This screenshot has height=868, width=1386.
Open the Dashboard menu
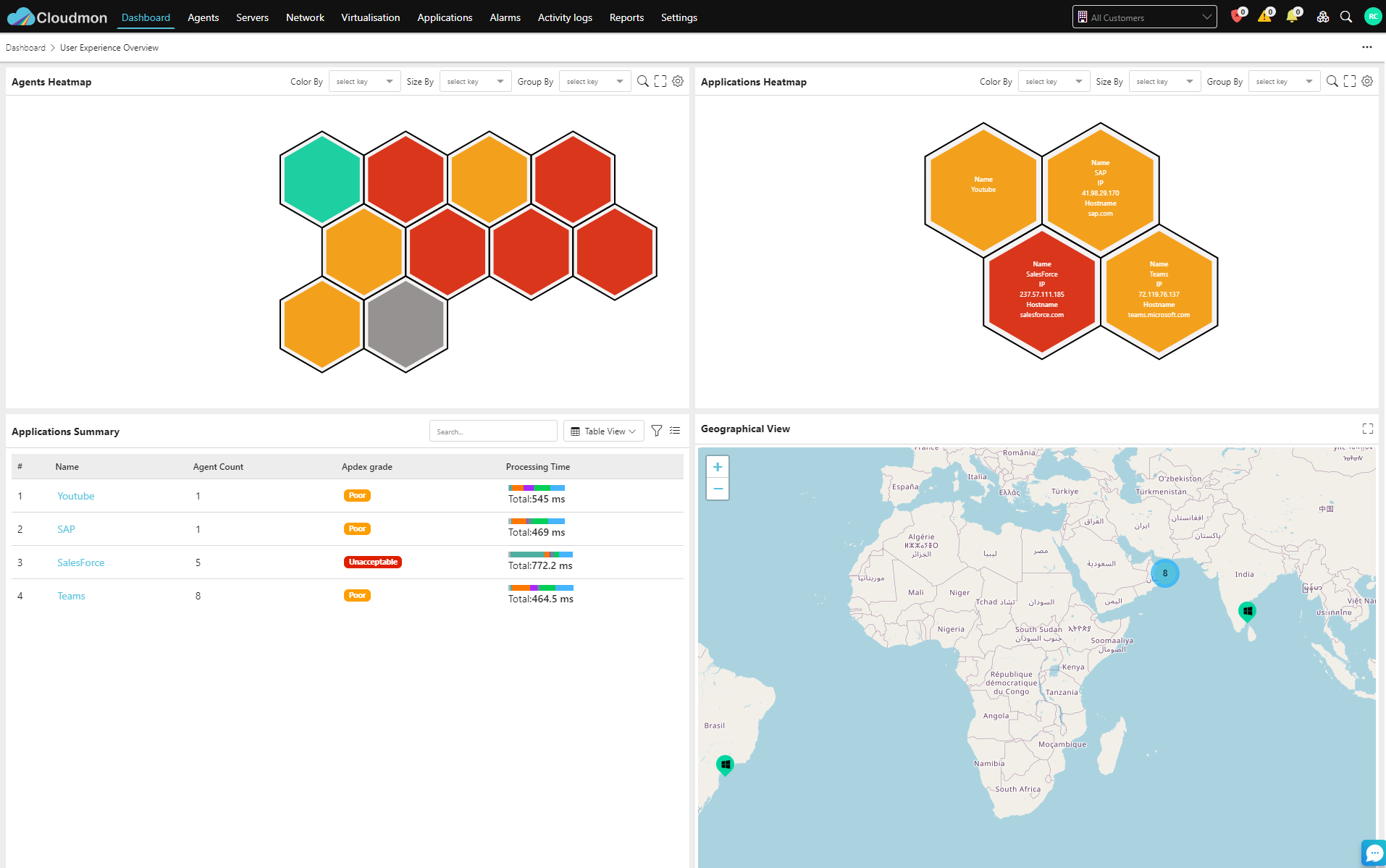(146, 17)
